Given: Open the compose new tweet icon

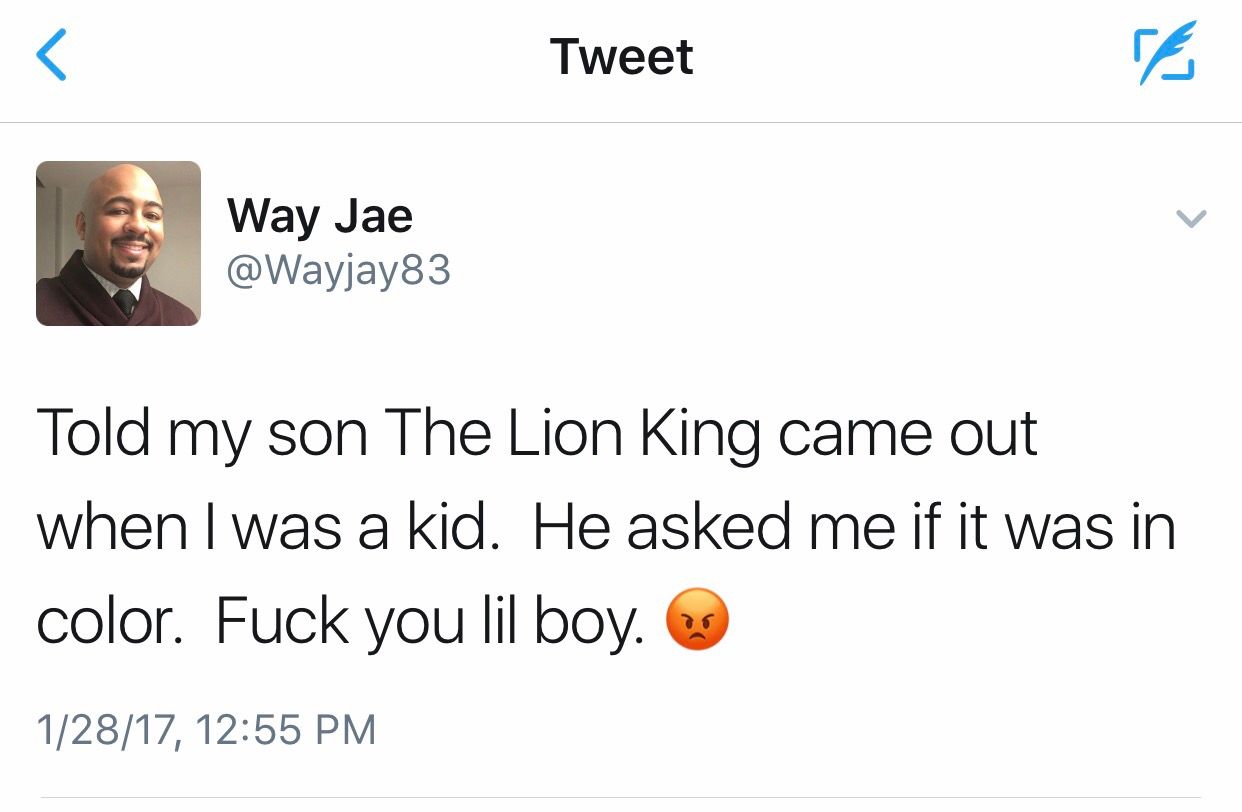Looking at the screenshot, I should coord(1163,57).
